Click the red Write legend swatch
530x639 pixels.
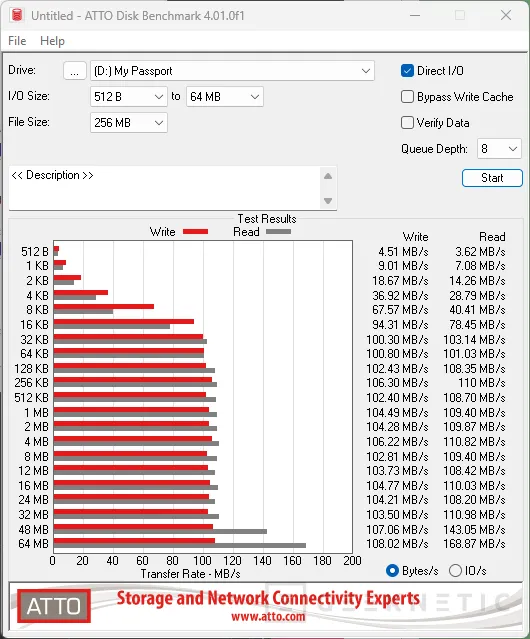tap(196, 231)
